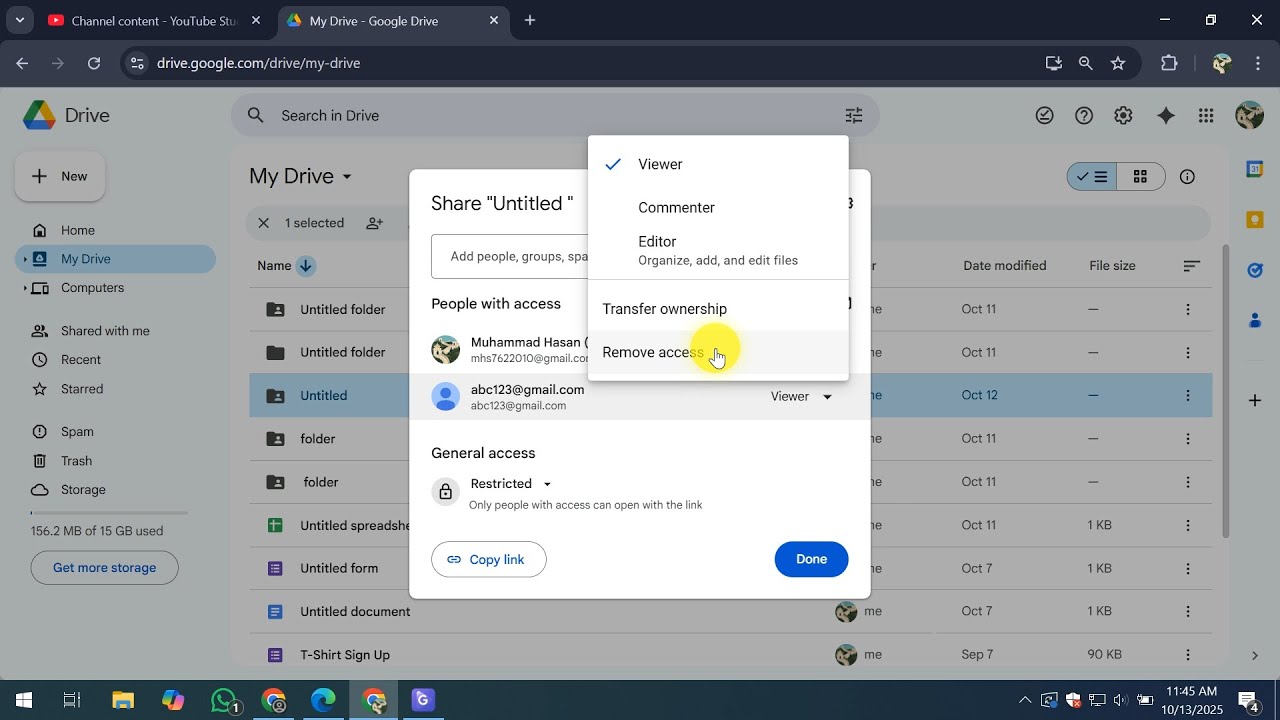Open Drive settings gear icon
The height and width of the screenshot is (720, 1280).
pos(1123,116)
